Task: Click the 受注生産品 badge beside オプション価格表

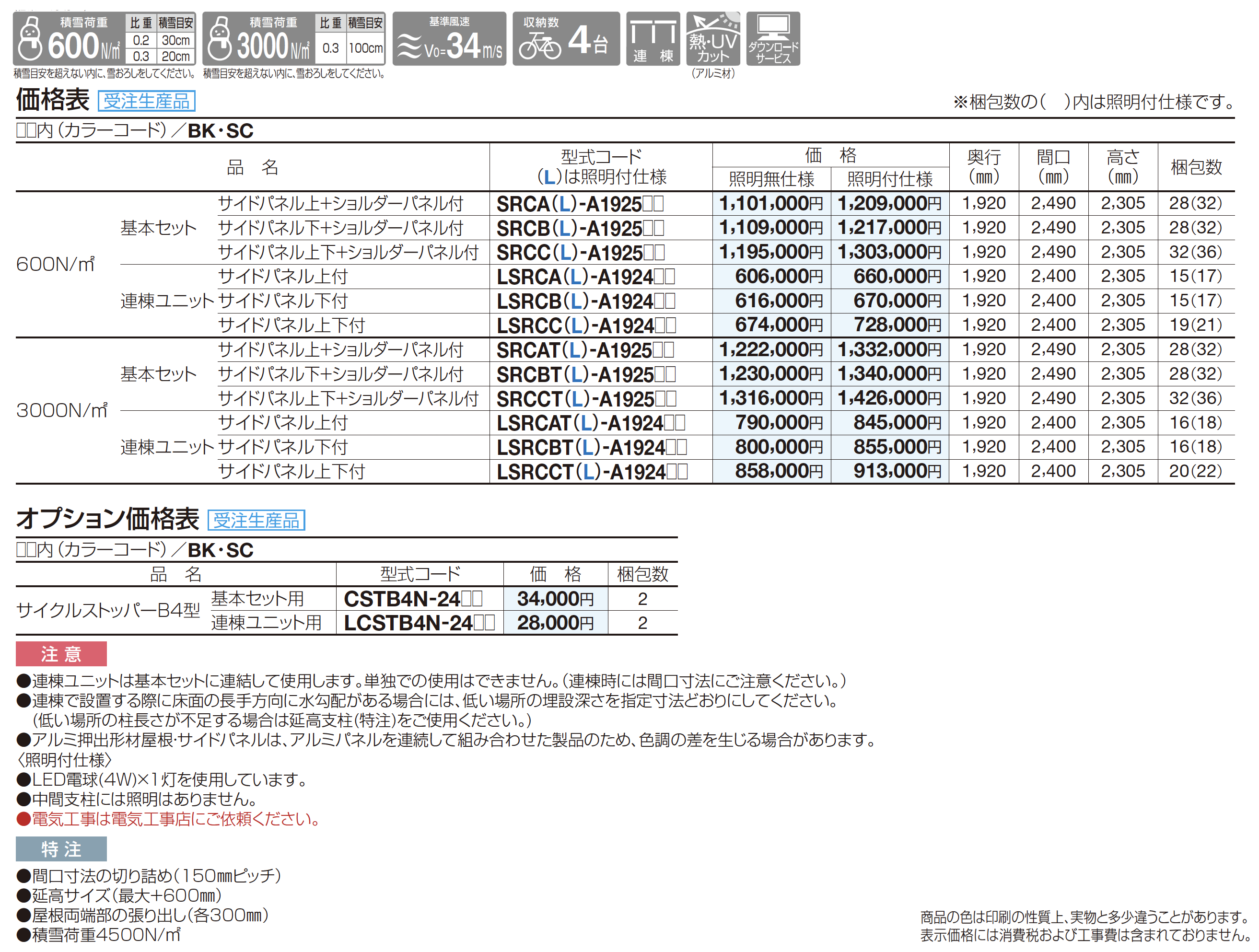Action: [256, 520]
